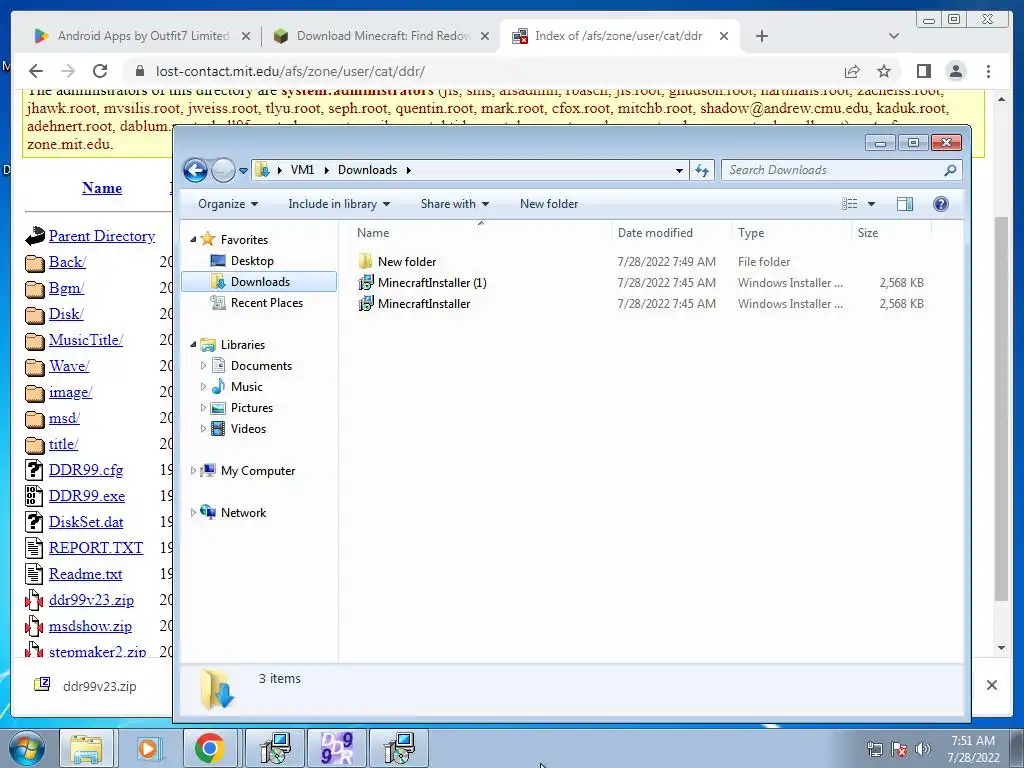Select Desktop in Favorites

coord(252,261)
